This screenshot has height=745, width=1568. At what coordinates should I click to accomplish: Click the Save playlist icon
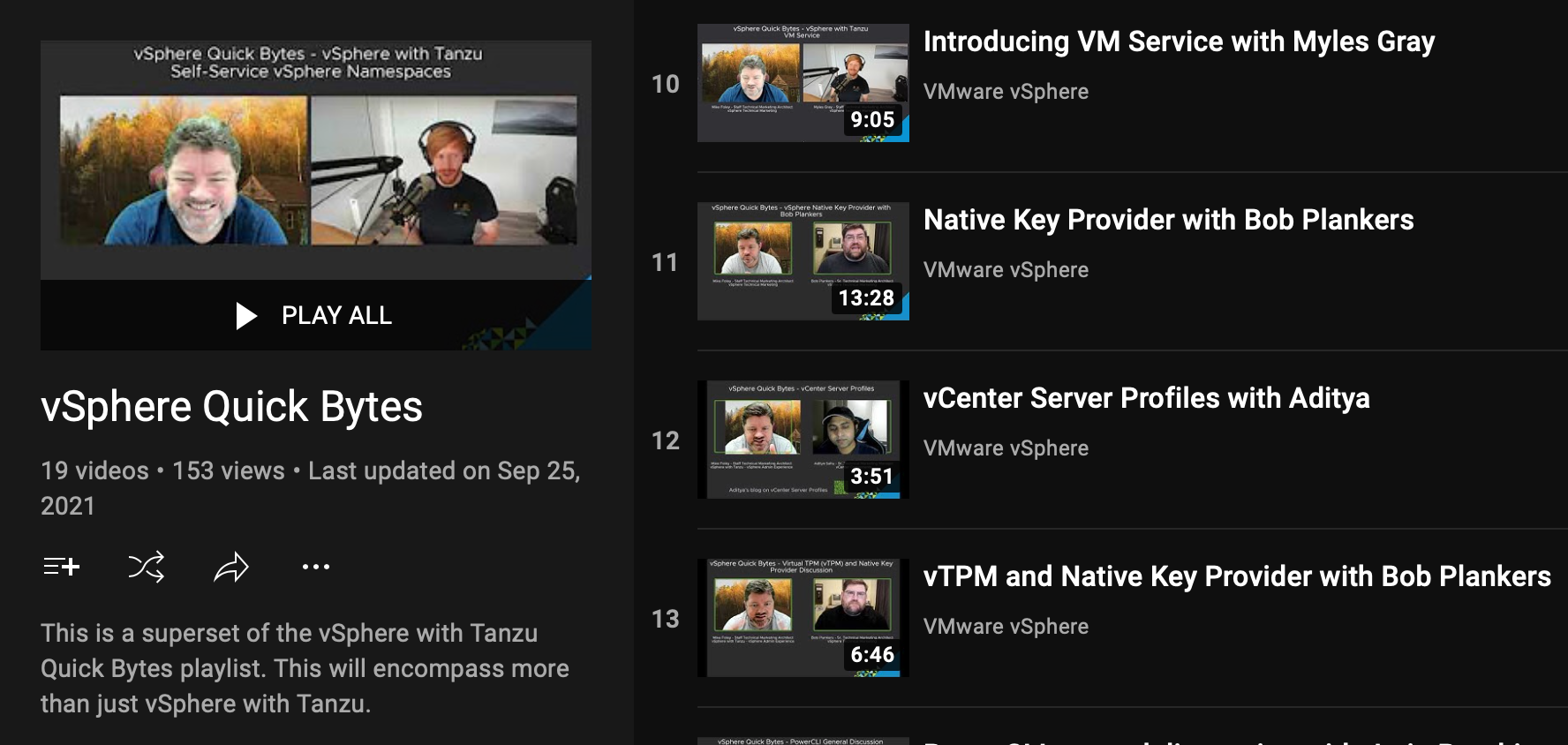click(x=62, y=567)
